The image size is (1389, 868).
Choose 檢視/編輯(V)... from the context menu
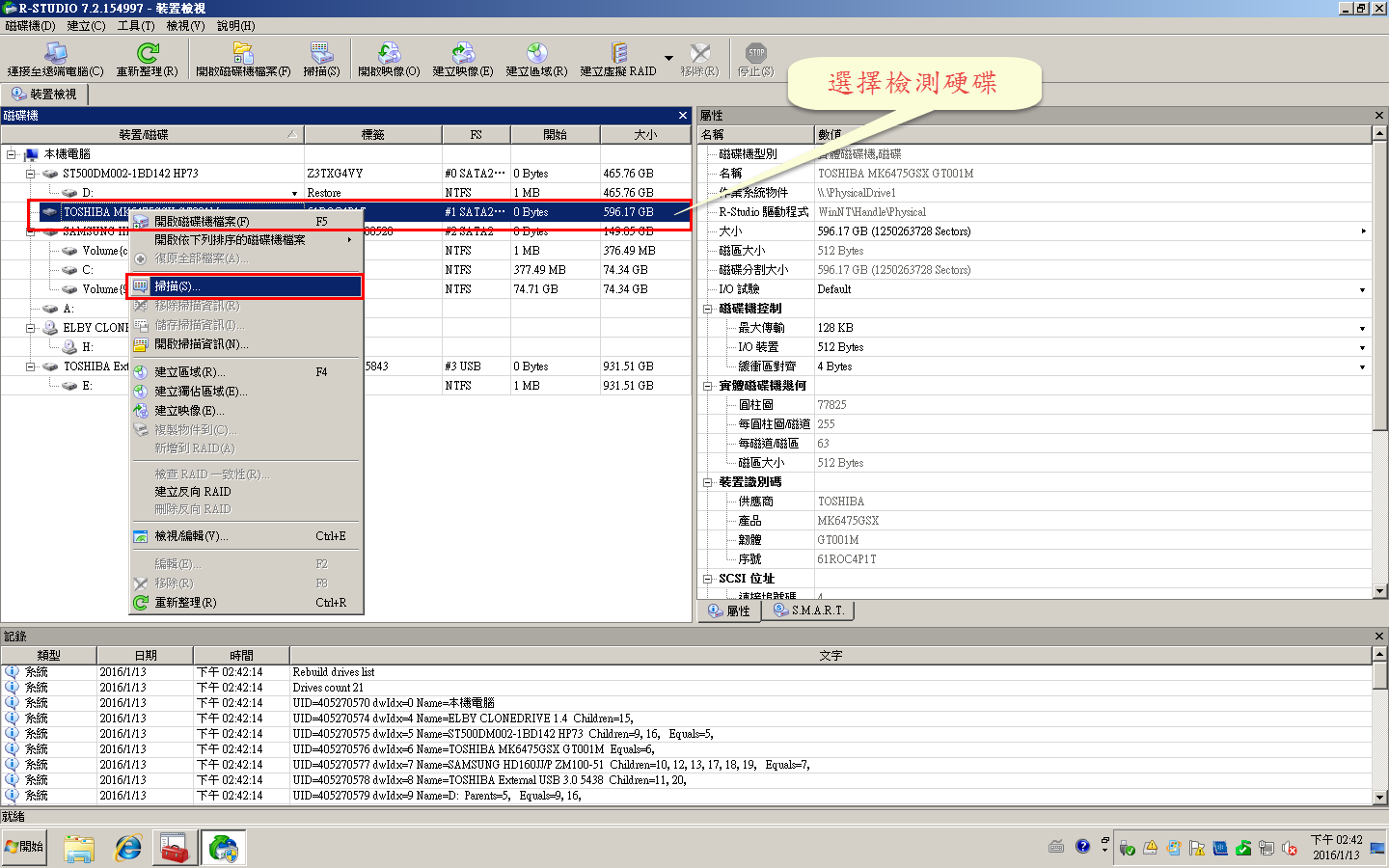(x=191, y=536)
